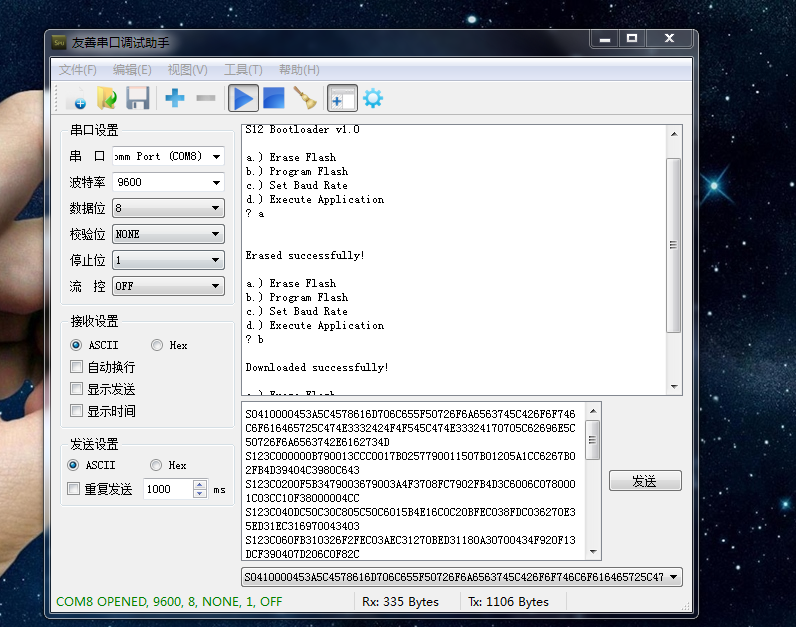Click the gray minus remove icon
796x627 pixels.
[206, 98]
